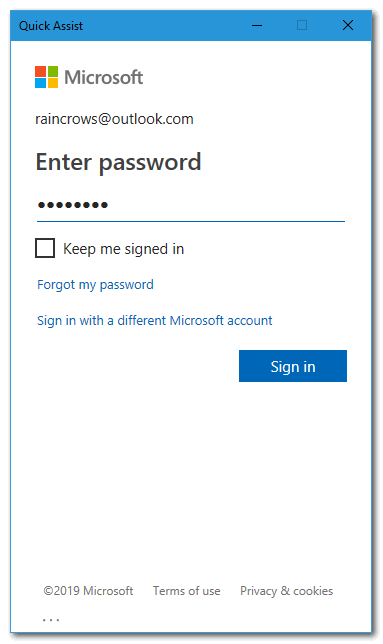Click the blue underline of password field
383x644 pixels.
tap(191, 221)
